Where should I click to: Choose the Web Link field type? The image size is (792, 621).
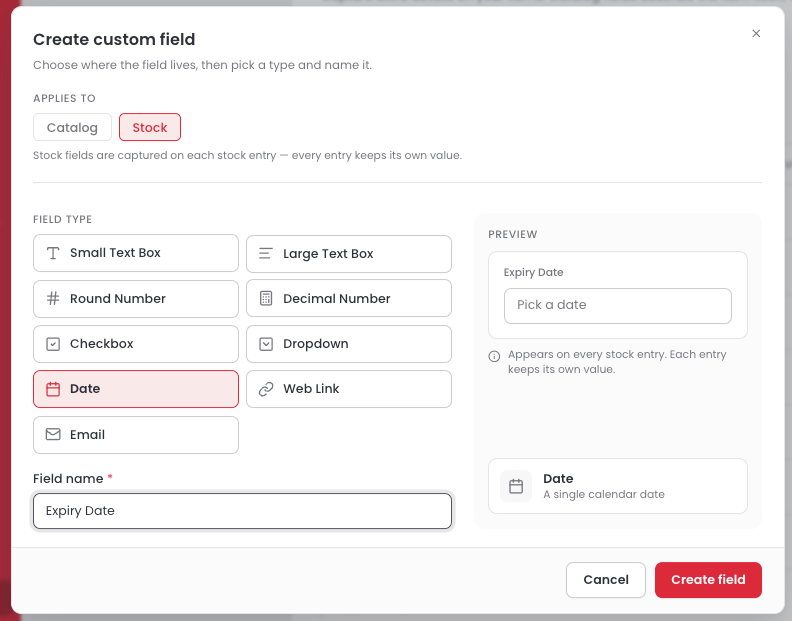(x=349, y=389)
